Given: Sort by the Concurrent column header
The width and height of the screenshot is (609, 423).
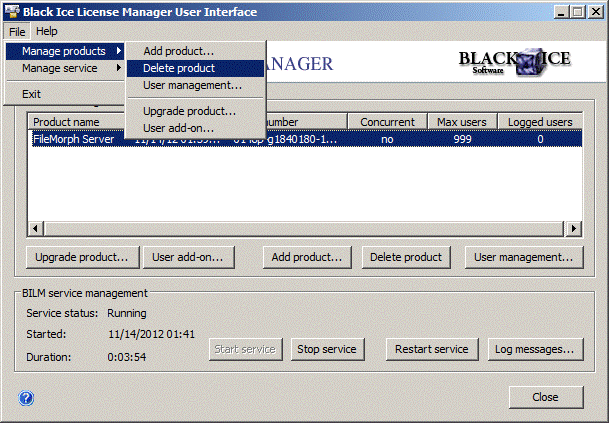Looking at the screenshot, I should (x=387, y=122).
